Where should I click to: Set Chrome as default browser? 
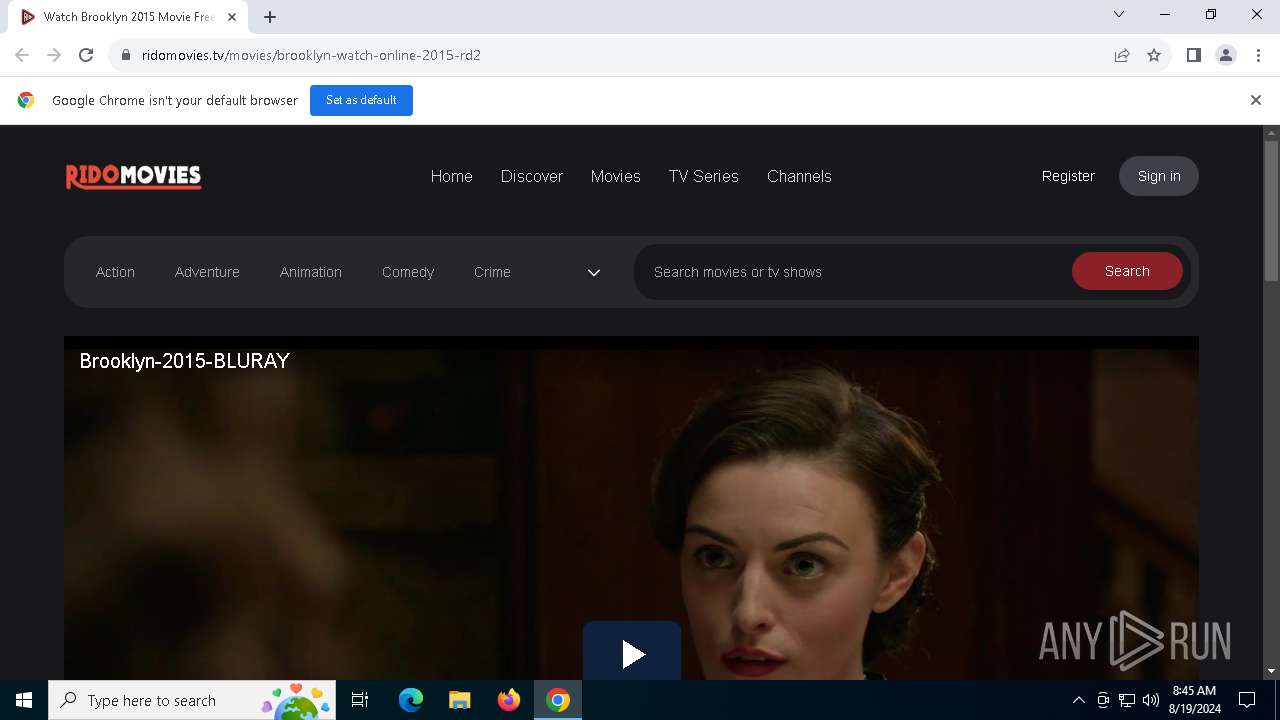361,100
